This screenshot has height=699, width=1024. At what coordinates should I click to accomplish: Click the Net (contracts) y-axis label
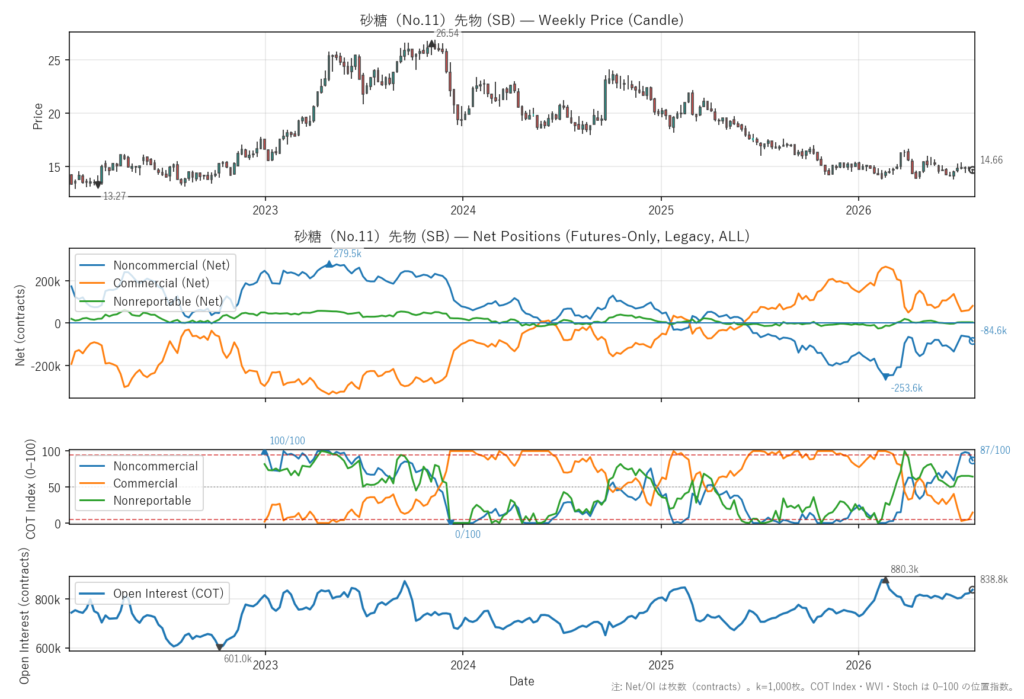pyautogui.click(x=20, y=325)
